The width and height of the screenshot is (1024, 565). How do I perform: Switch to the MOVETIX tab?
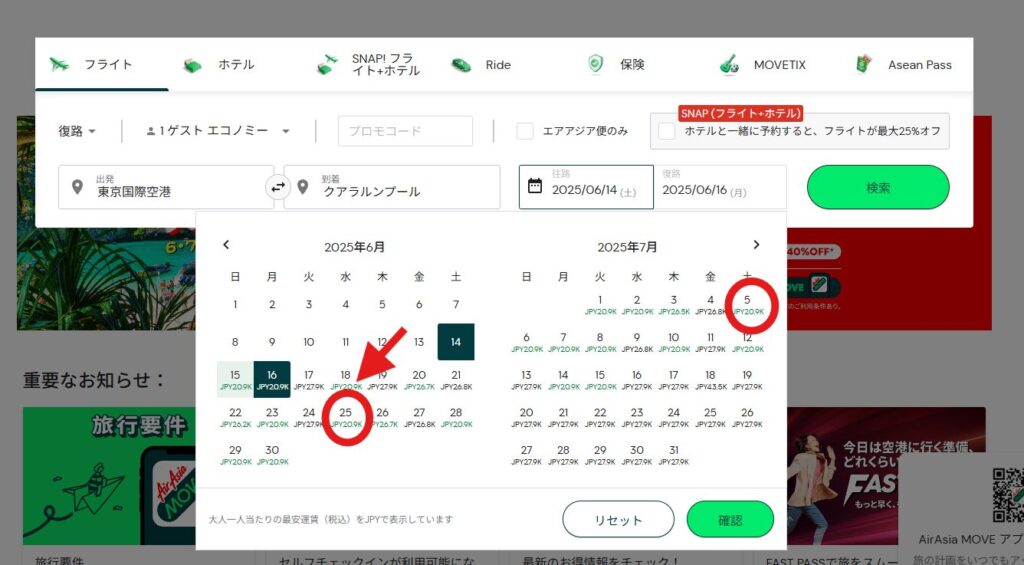pyautogui.click(x=771, y=65)
